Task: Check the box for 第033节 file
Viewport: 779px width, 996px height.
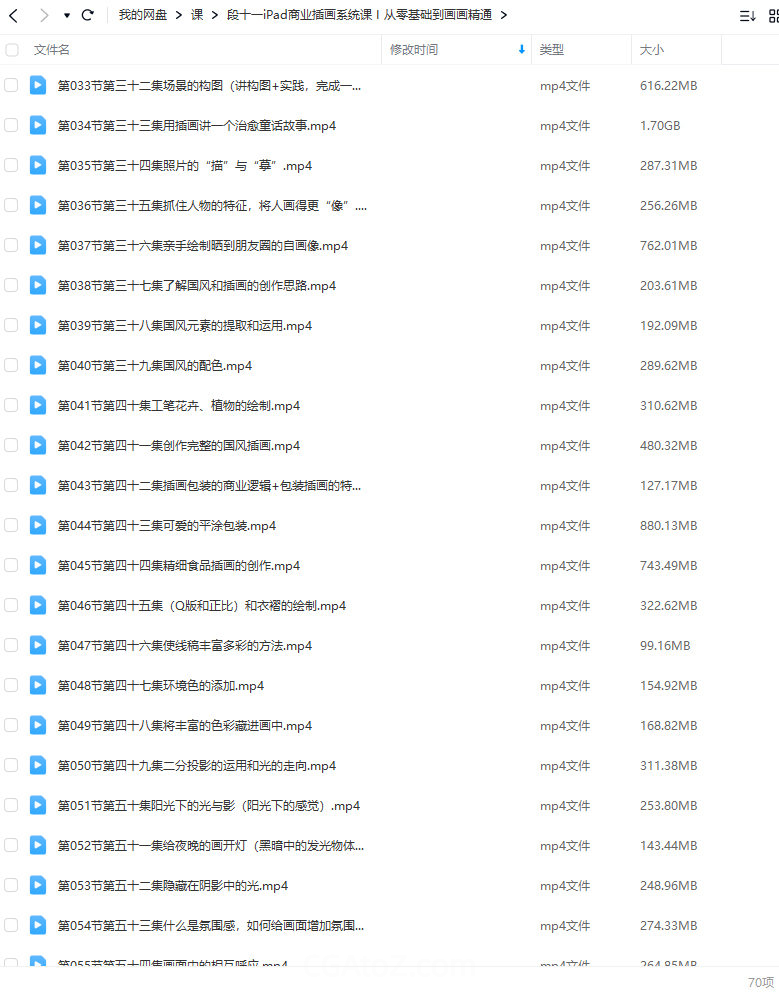Action: [x=11, y=85]
